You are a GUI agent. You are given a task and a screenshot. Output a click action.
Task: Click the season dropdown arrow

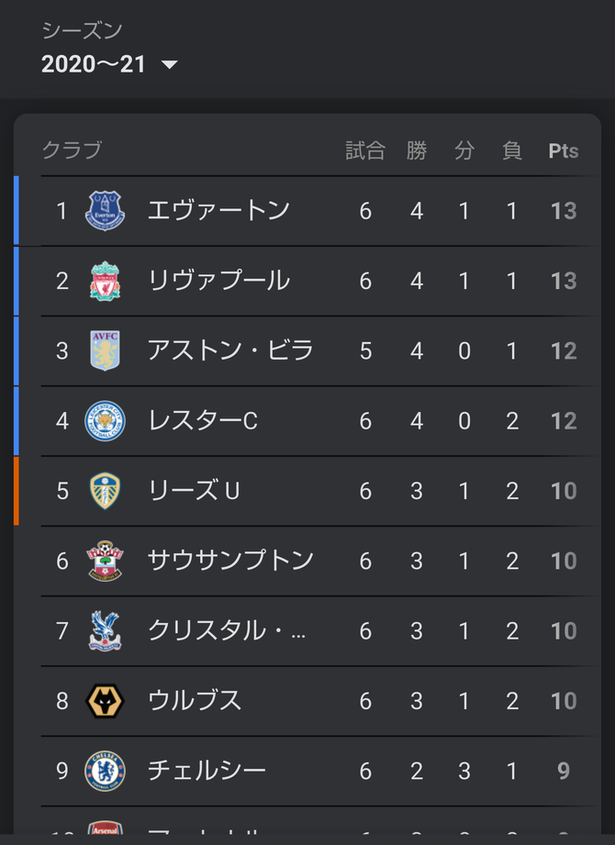[169, 65]
